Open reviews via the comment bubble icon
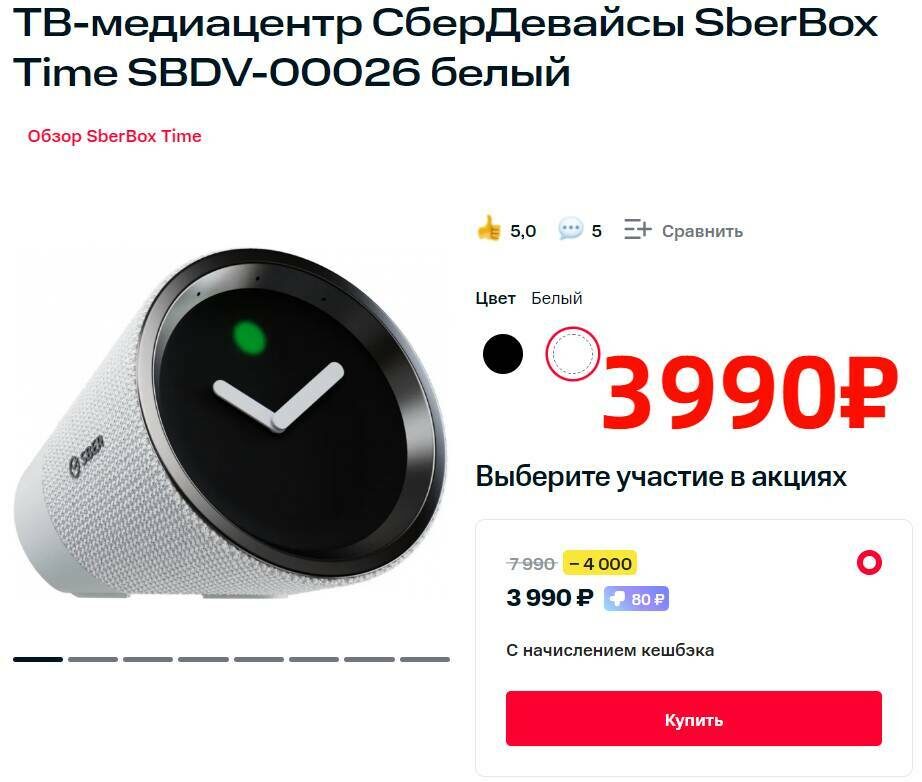Screen dimensions: 922x782 pyautogui.click(x=570, y=229)
